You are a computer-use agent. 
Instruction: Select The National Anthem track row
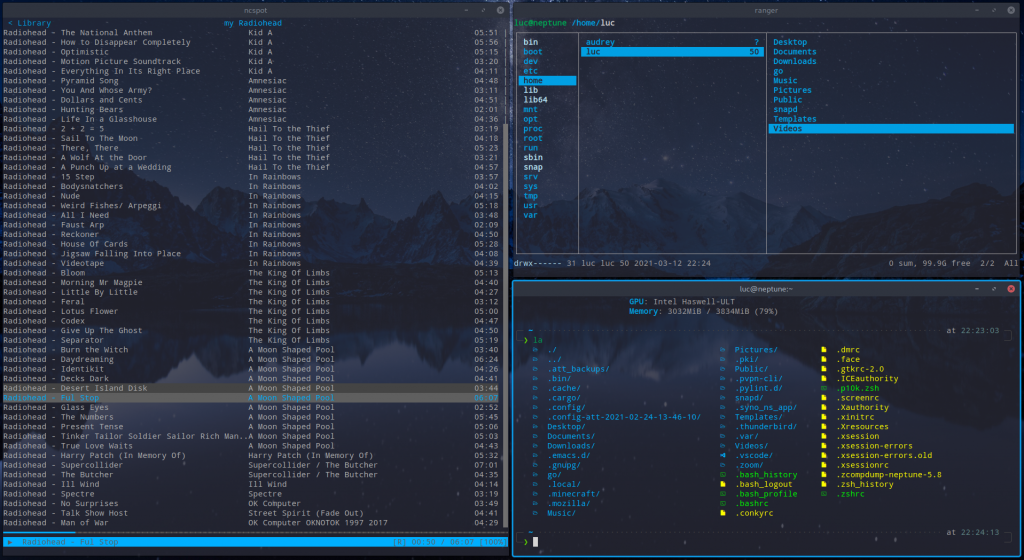[251, 33]
